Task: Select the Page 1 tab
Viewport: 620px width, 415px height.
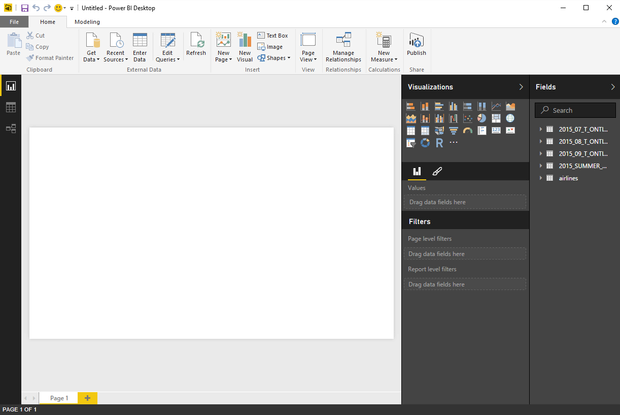Action: tap(59, 398)
